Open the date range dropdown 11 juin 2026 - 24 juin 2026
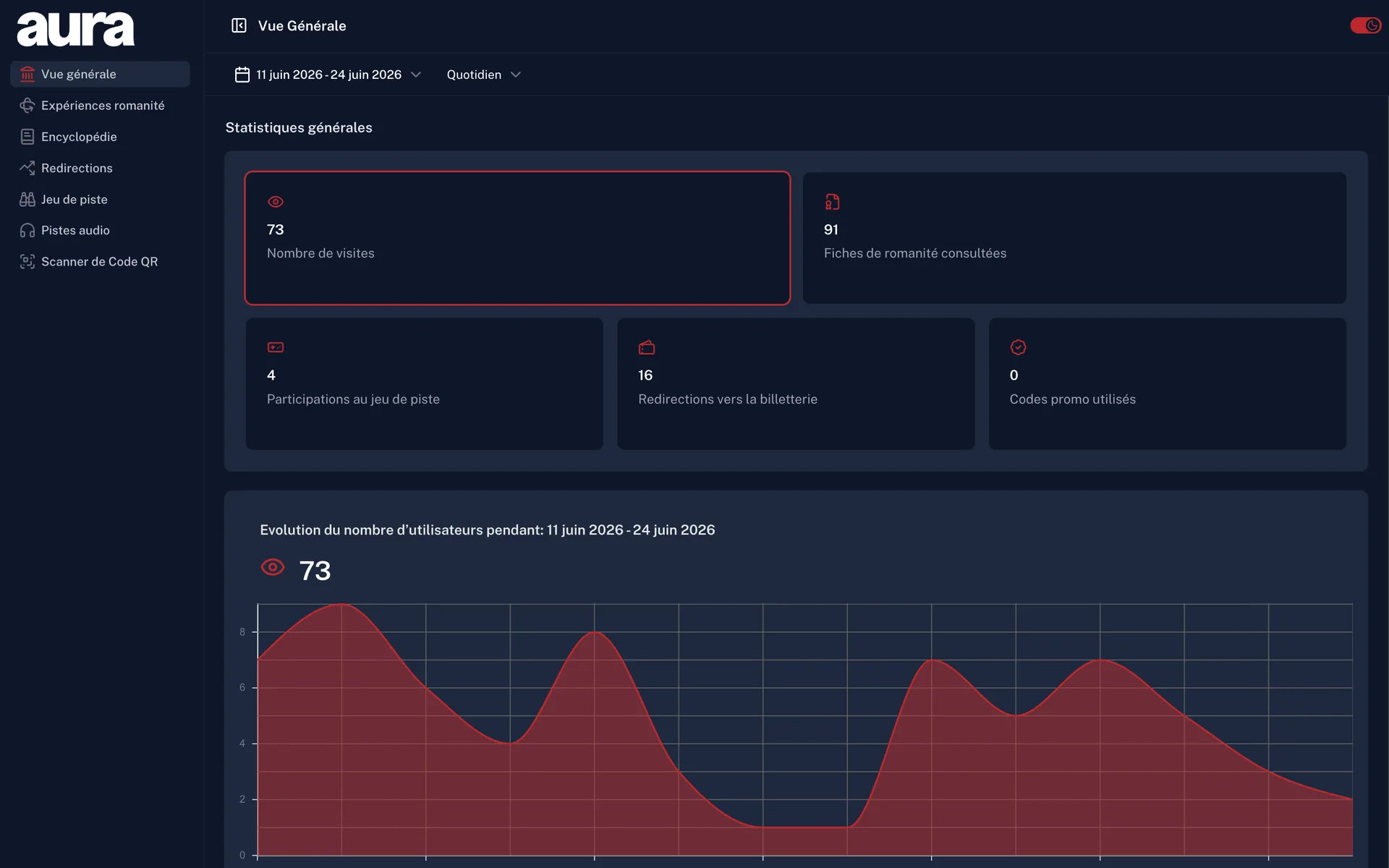This screenshot has width=1389, height=868. [x=328, y=75]
